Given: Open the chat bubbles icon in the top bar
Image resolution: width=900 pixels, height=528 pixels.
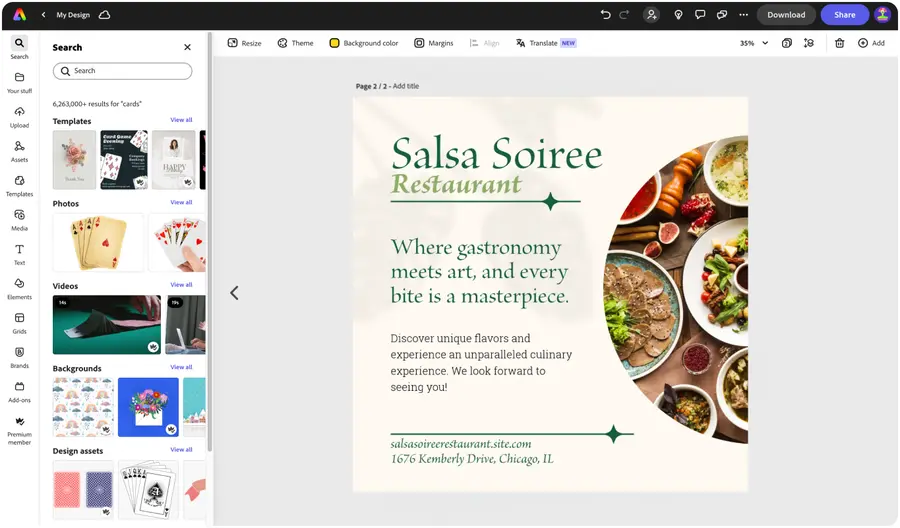Looking at the screenshot, I should tap(721, 15).
